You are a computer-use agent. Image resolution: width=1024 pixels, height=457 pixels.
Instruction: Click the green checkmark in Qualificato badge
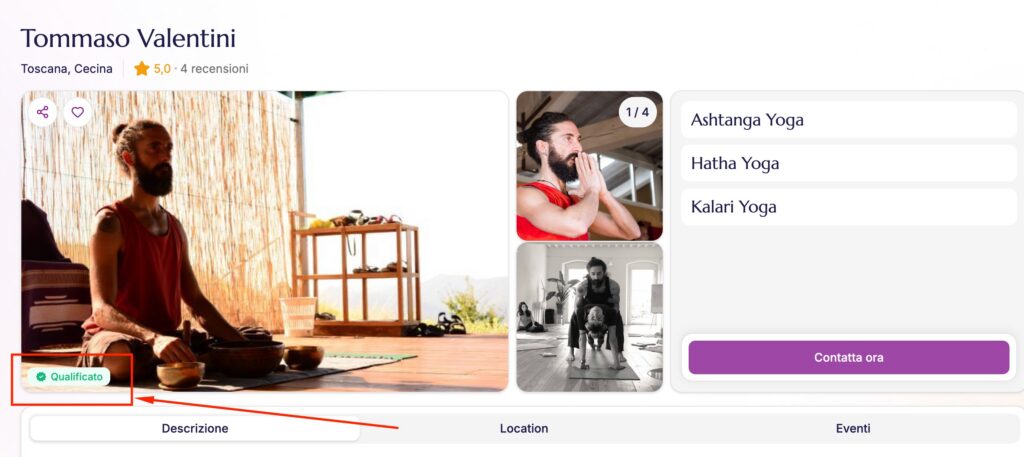[41, 377]
